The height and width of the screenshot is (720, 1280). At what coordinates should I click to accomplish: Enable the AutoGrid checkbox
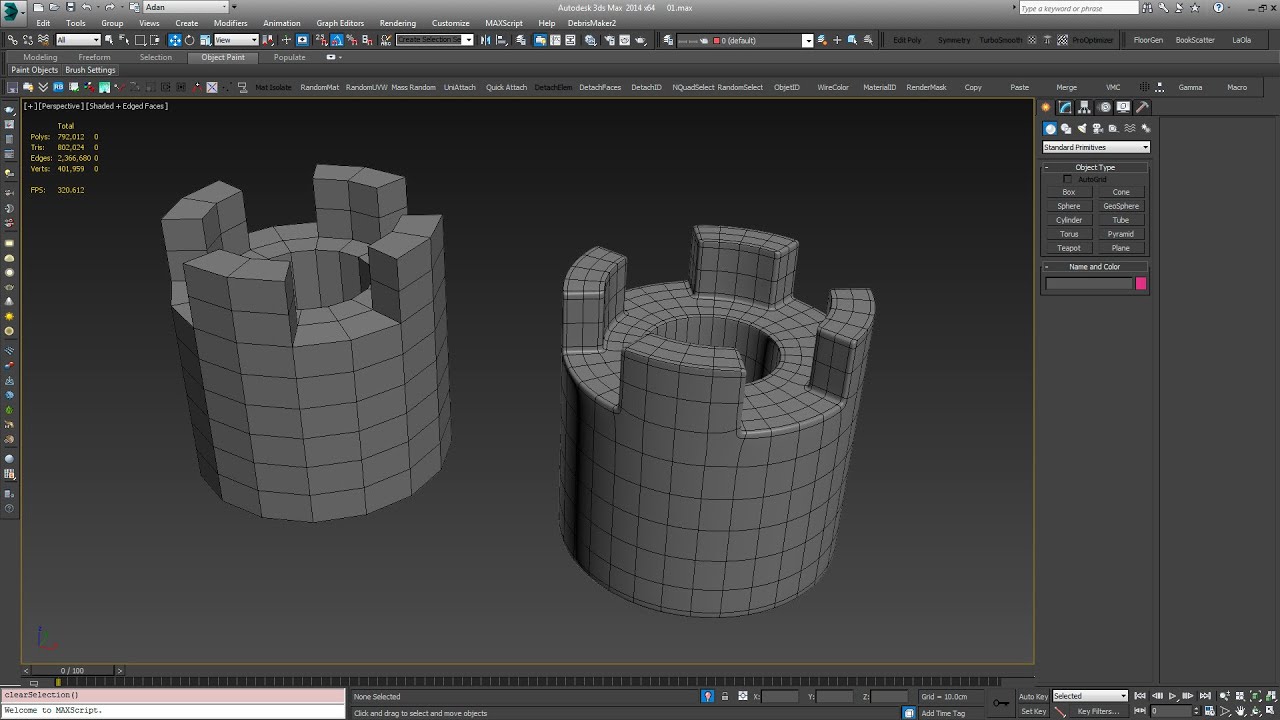pyautogui.click(x=1067, y=179)
